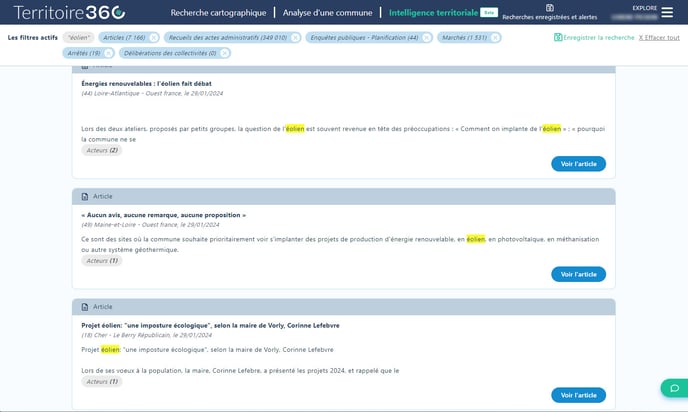Click Enregistrer la recherche link
This screenshot has width=688, height=412.
coord(598,37)
